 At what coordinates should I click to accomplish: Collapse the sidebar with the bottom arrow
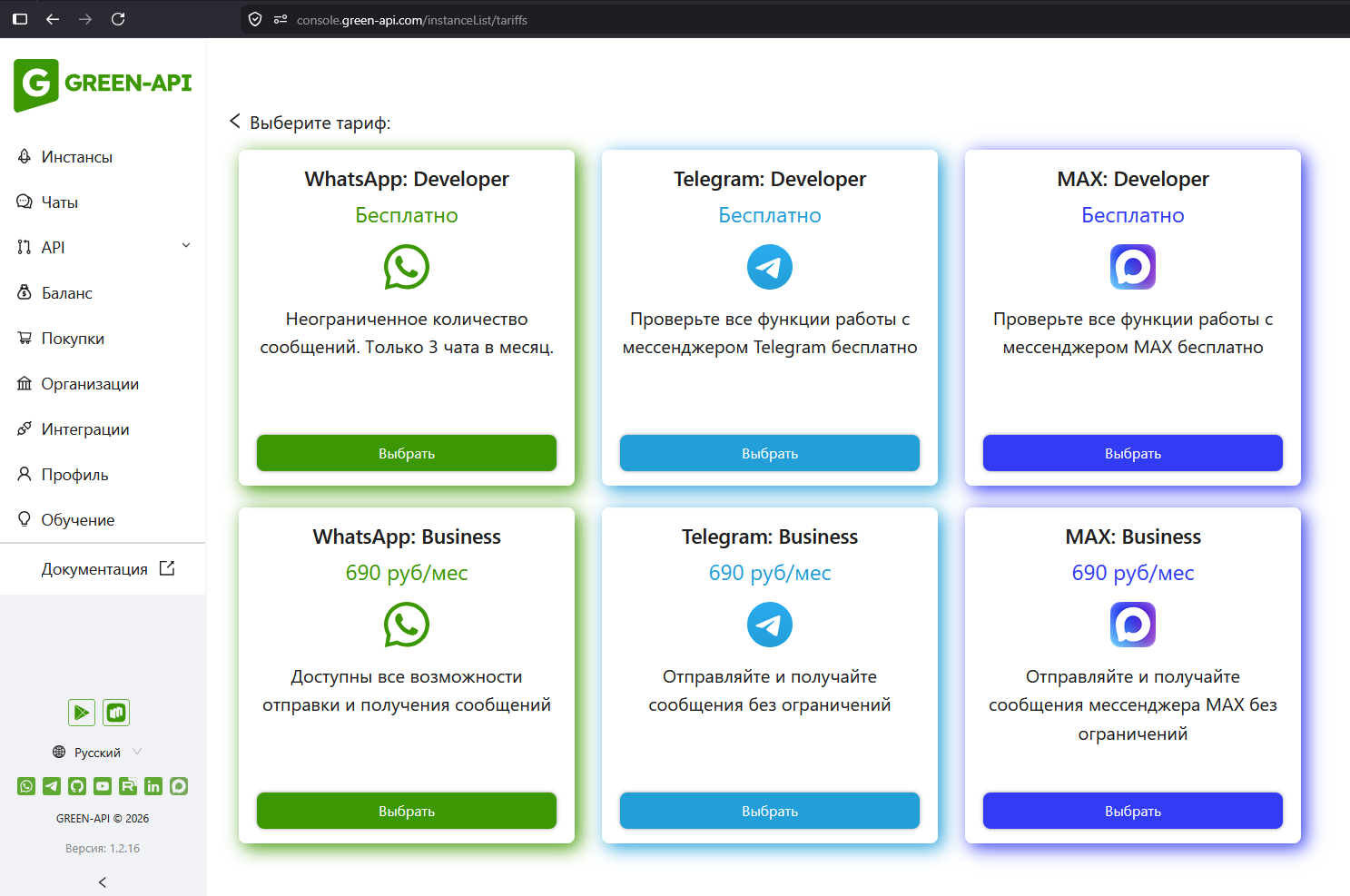pos(103,882)
